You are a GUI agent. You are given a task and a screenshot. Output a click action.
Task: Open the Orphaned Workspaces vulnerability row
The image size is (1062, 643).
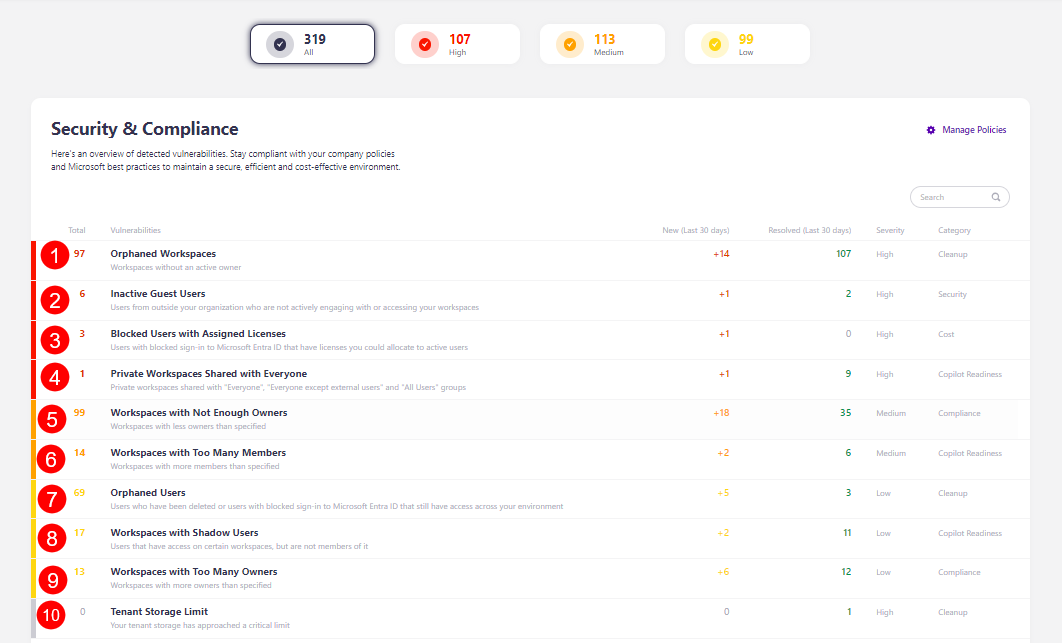pyautogui.click(x=163, y=254)
